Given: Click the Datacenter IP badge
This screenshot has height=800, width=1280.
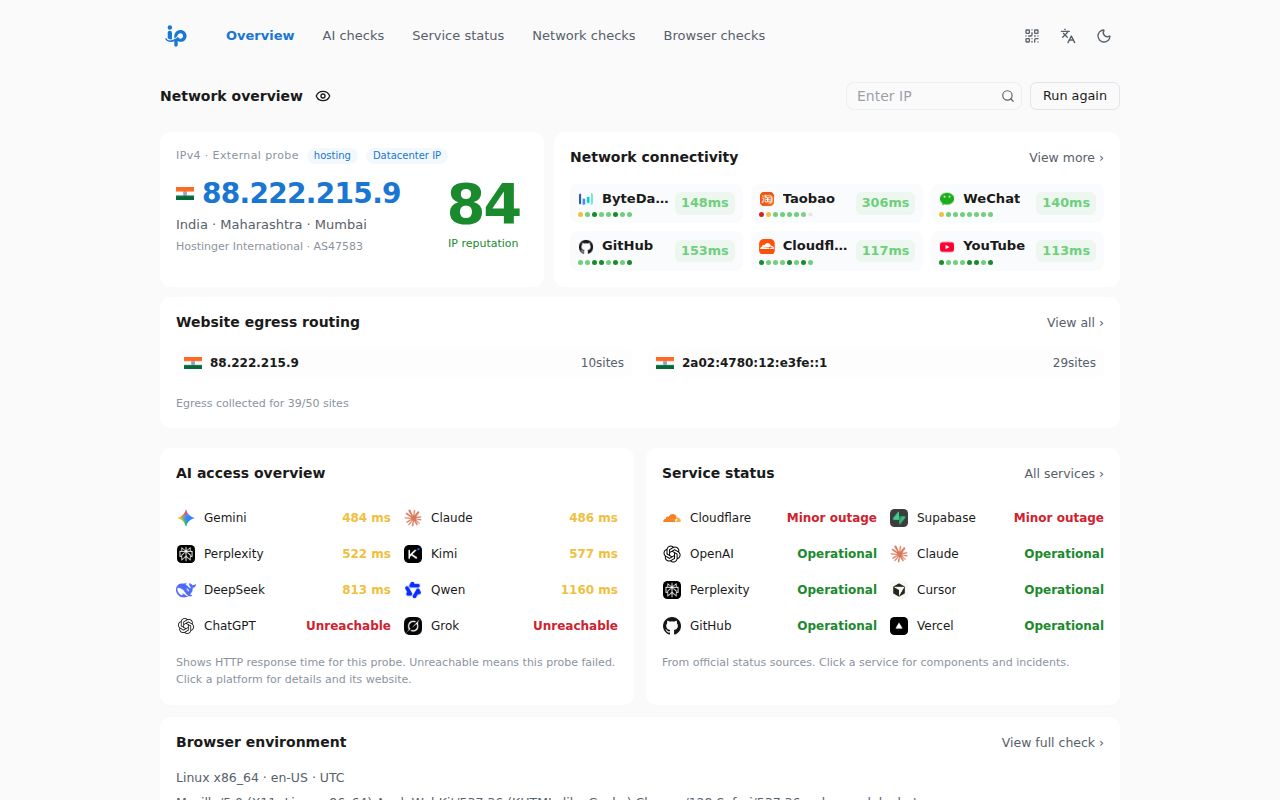Looking at the screenshot, I should pyautogui.click(x=407, y=156).
